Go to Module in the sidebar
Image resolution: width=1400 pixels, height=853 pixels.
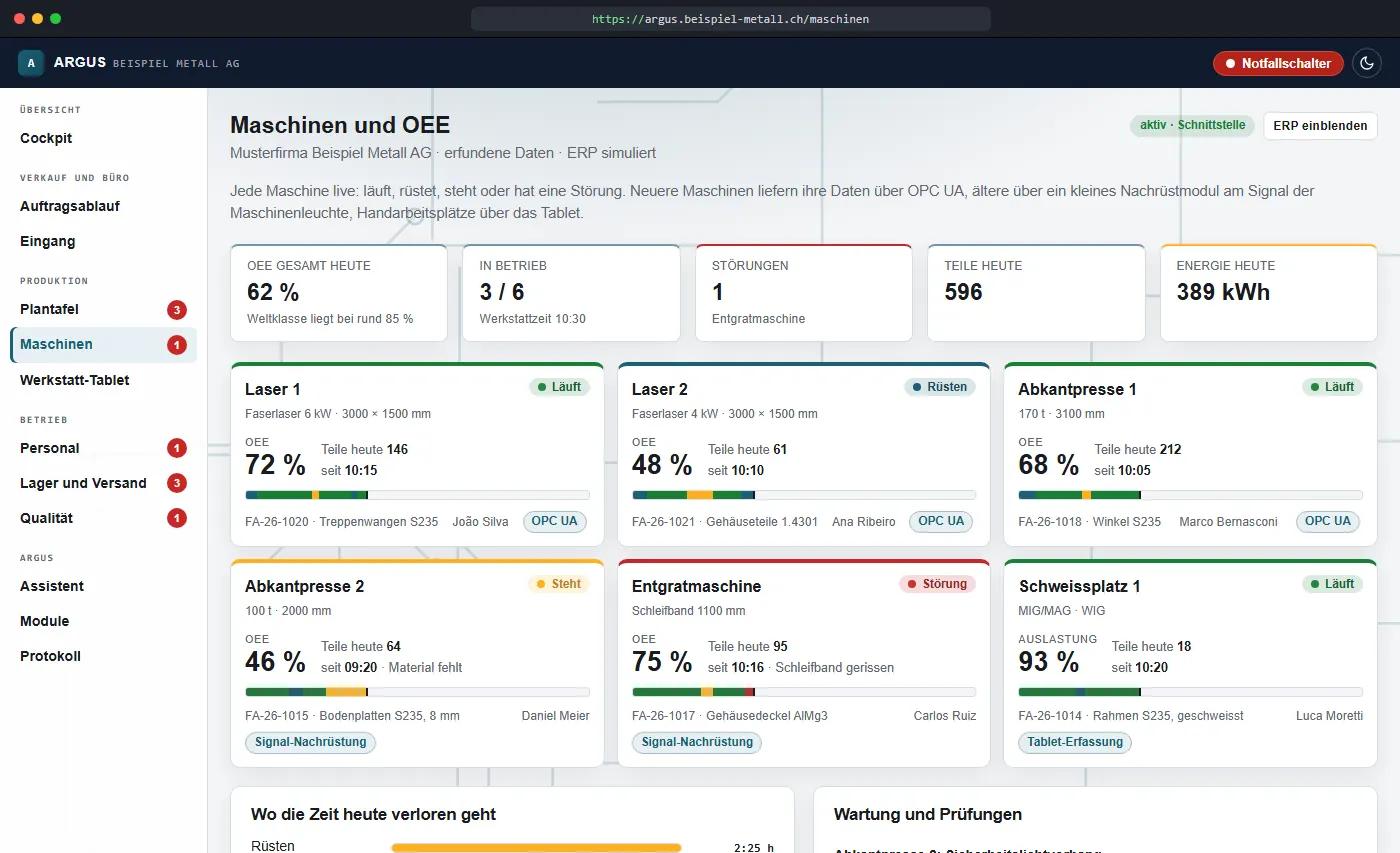coord(103,621)
